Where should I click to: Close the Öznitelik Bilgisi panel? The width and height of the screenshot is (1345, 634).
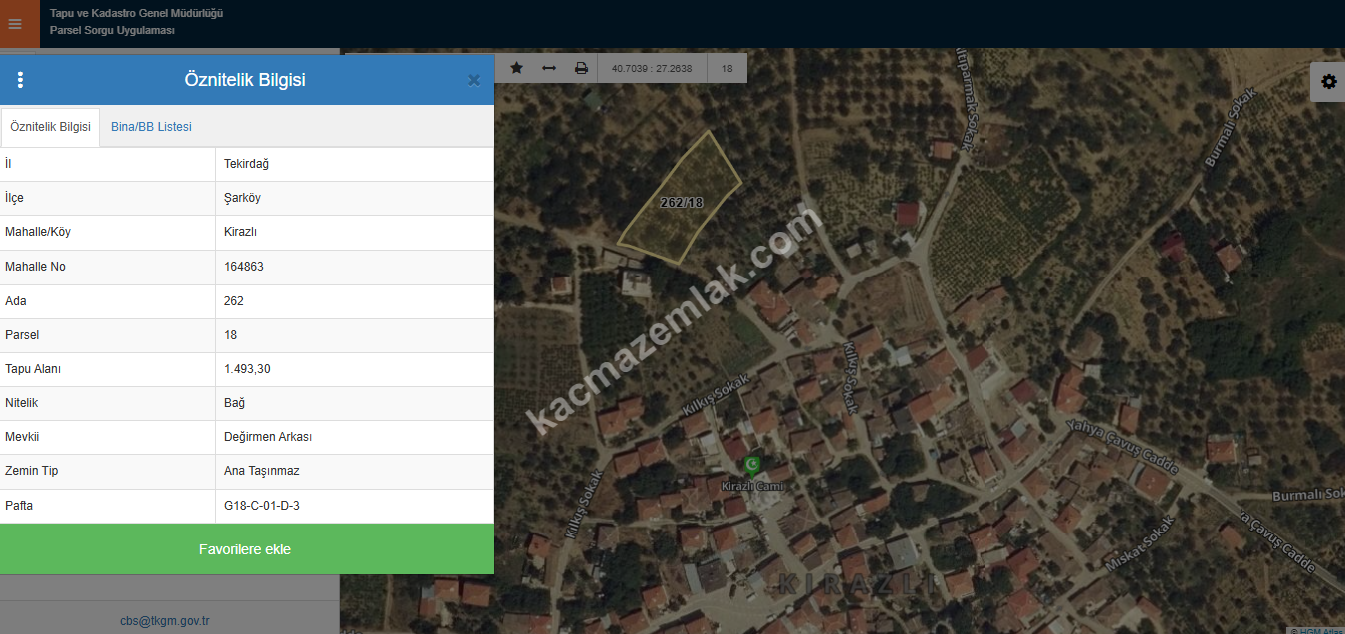[474, 80]
